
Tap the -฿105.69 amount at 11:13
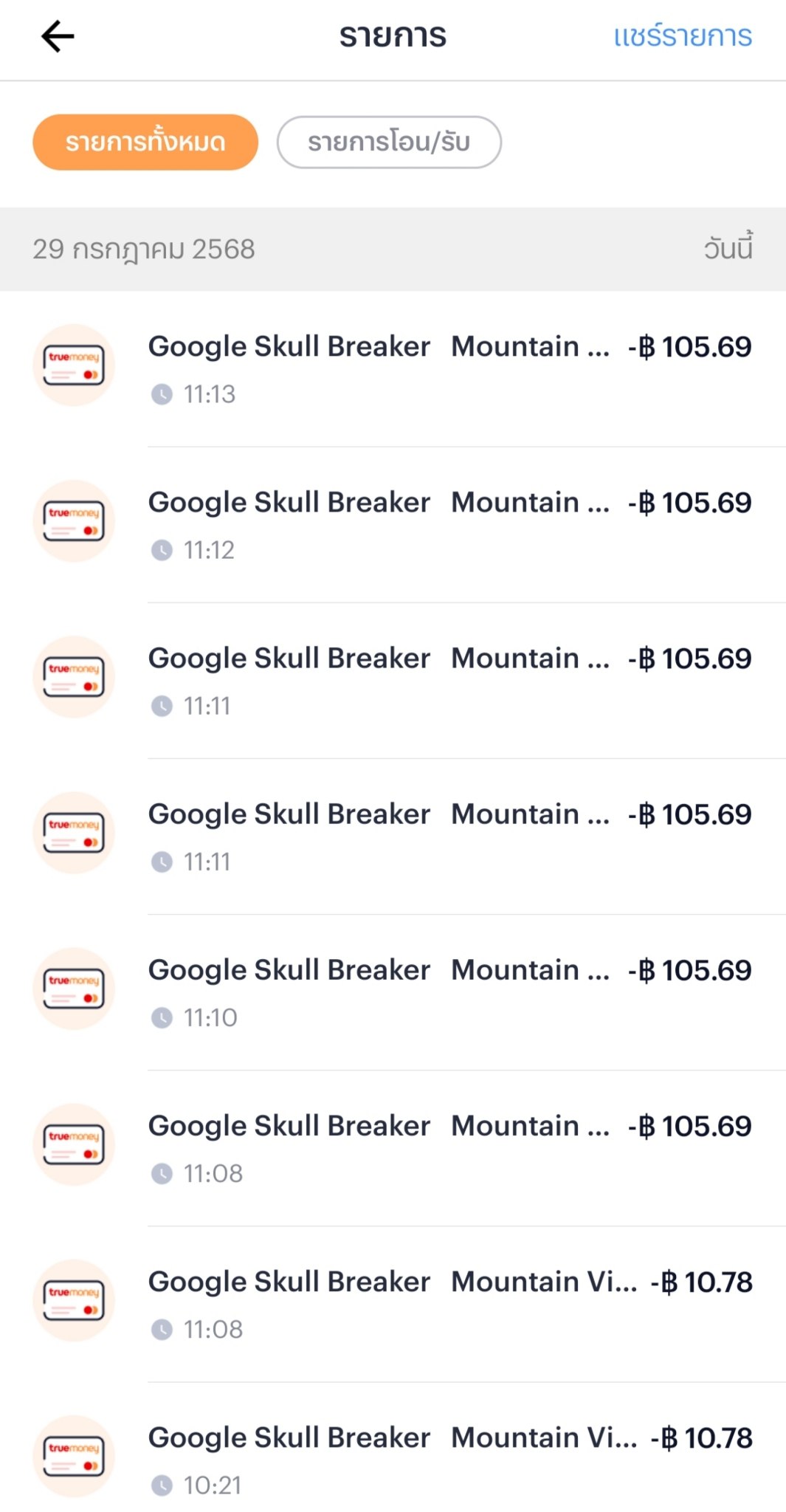click(690, 347)
